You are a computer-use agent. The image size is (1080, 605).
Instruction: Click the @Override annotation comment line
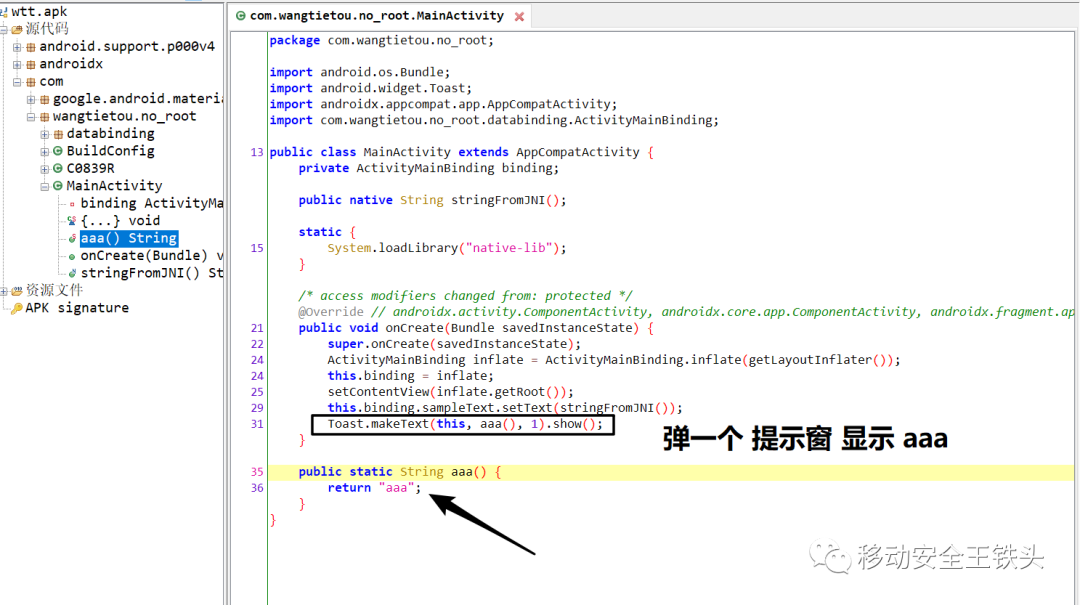click(x=685, y=311)
